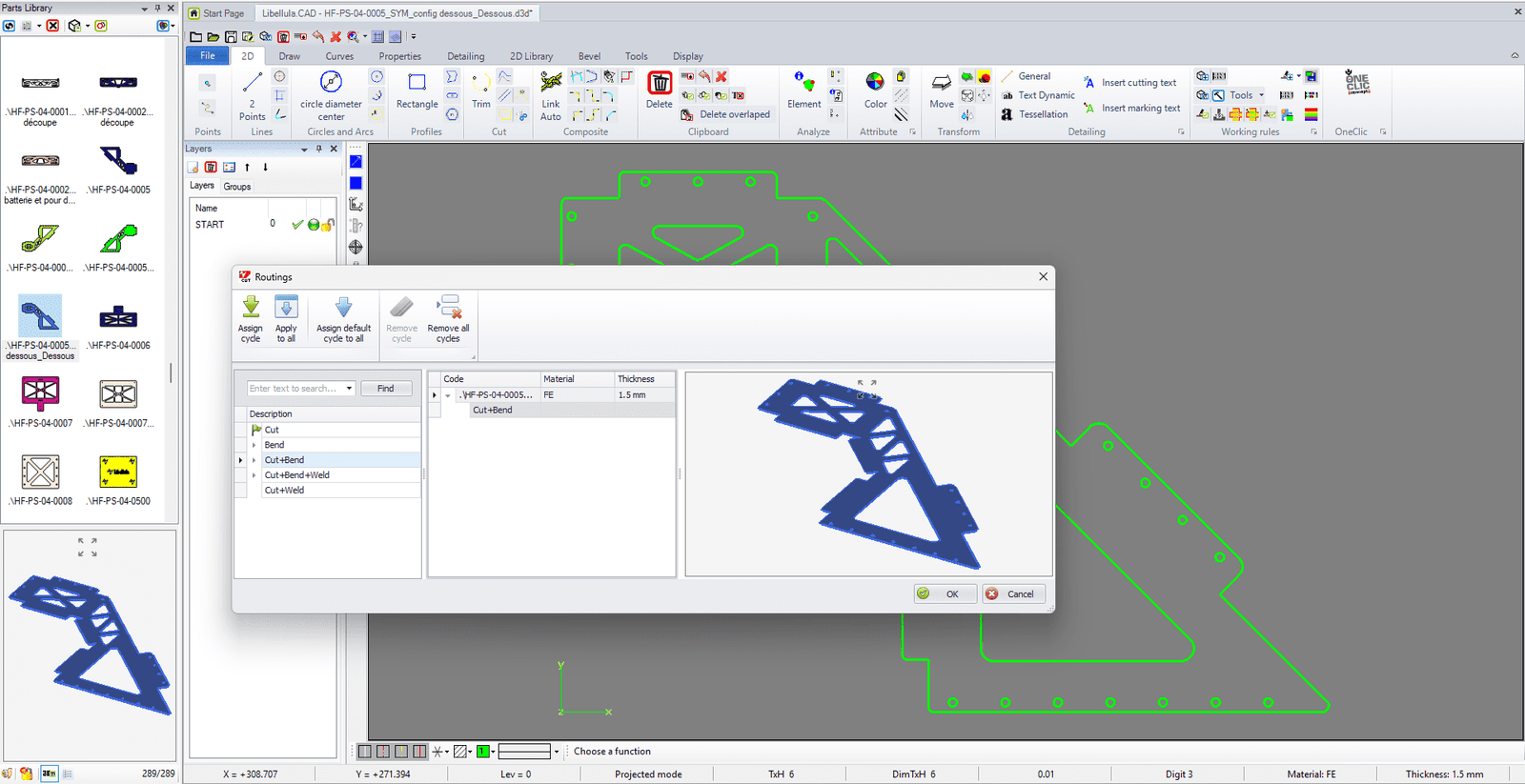The width and height of the screenshot is (1525, 784).
Task: Click the green color swatch in bottom toolbar
Action: pos(483,752)
